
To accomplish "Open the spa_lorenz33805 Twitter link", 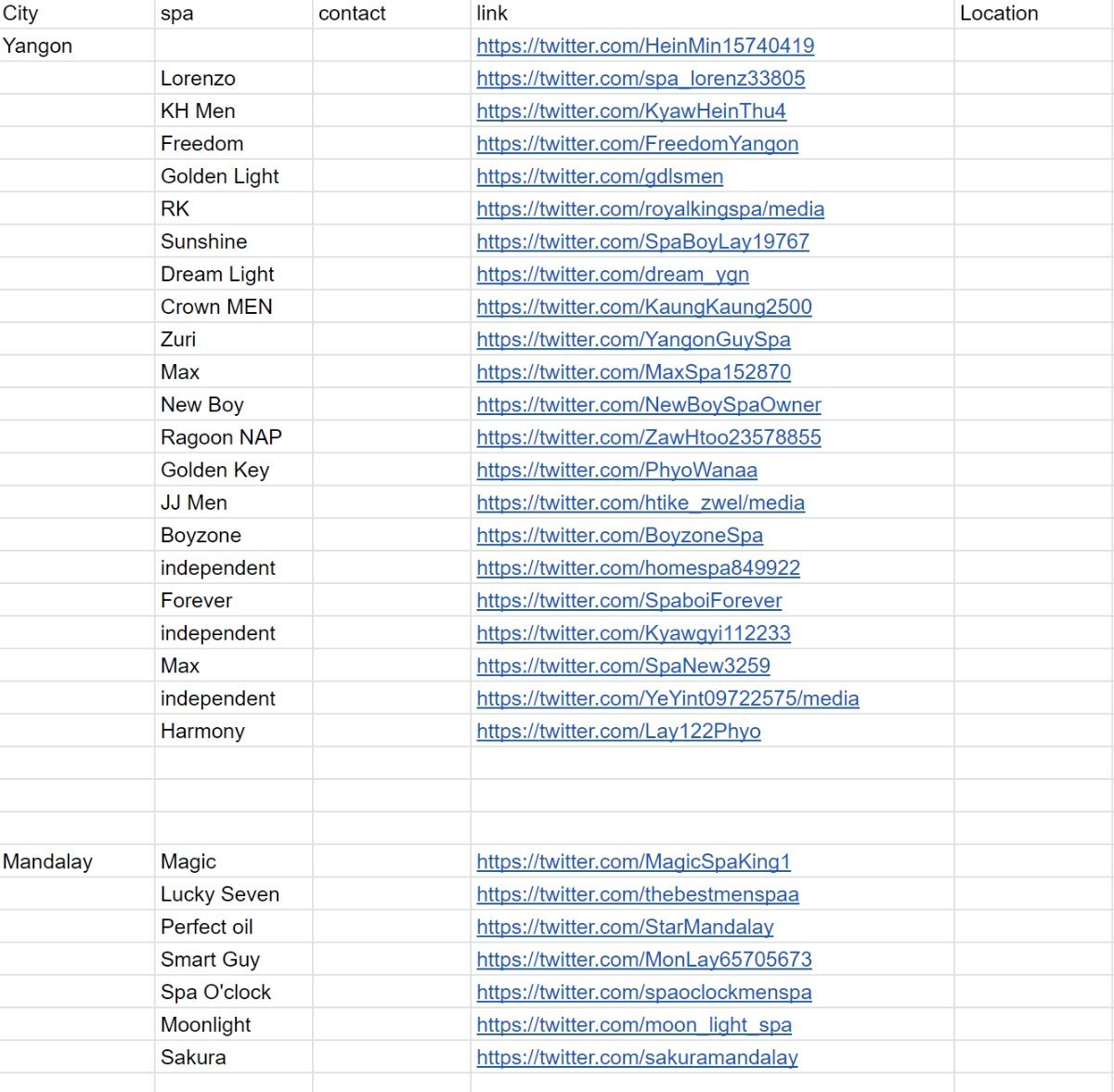I will coord(641,78).
